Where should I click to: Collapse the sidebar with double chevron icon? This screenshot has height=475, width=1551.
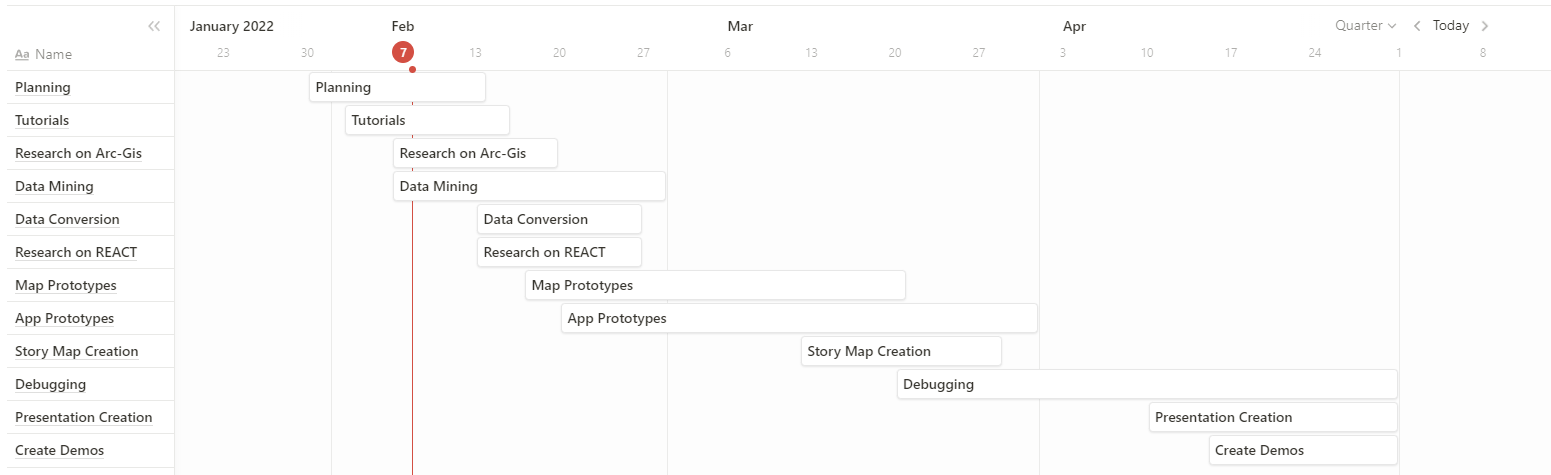(154, 26)
